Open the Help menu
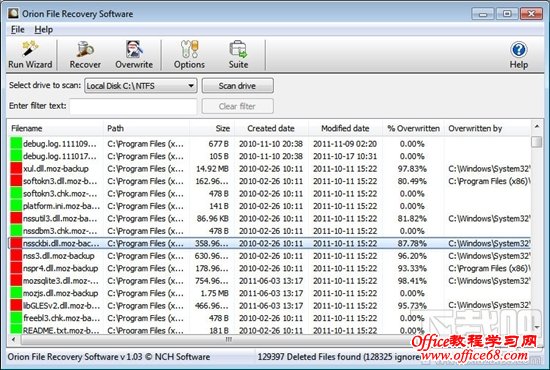The height and width of the screenshot is (370, 550). (x=43, y=29)
